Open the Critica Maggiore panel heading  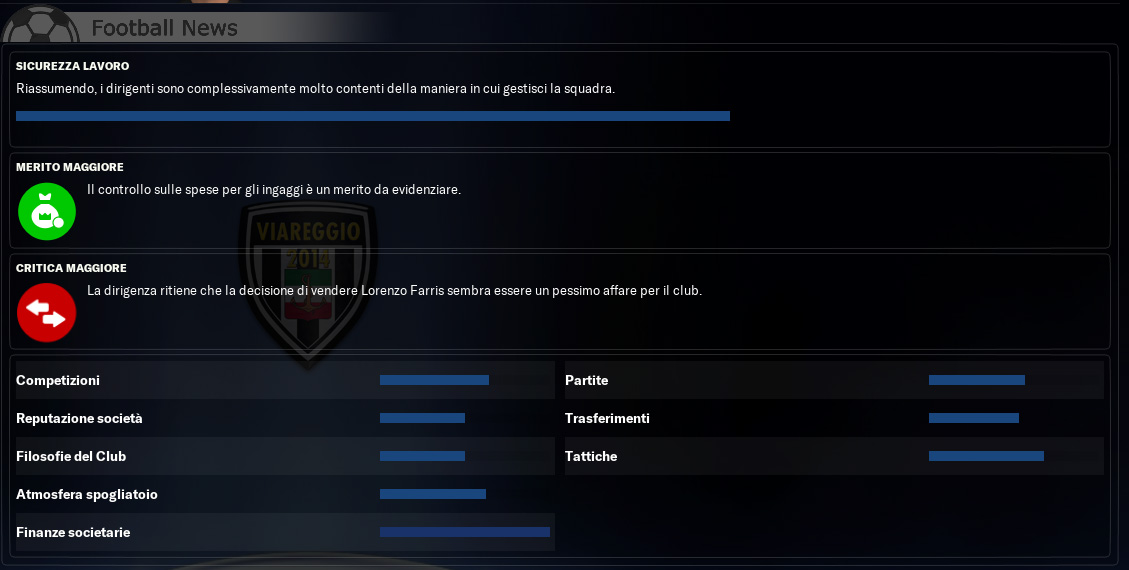[x=71, y=268]
